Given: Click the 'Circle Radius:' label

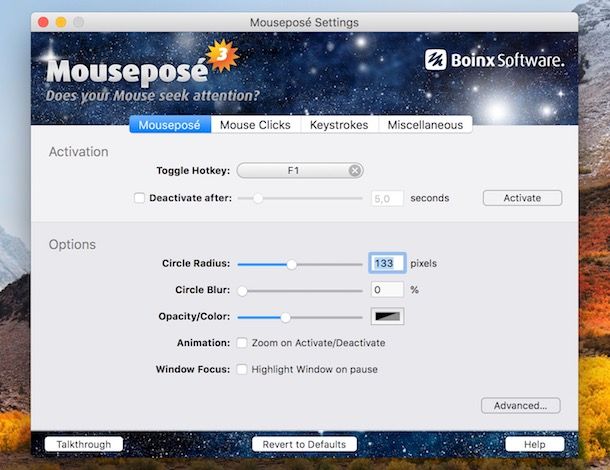Looking at the screenshot, I should pyautogui.click(x=196, y=263).
